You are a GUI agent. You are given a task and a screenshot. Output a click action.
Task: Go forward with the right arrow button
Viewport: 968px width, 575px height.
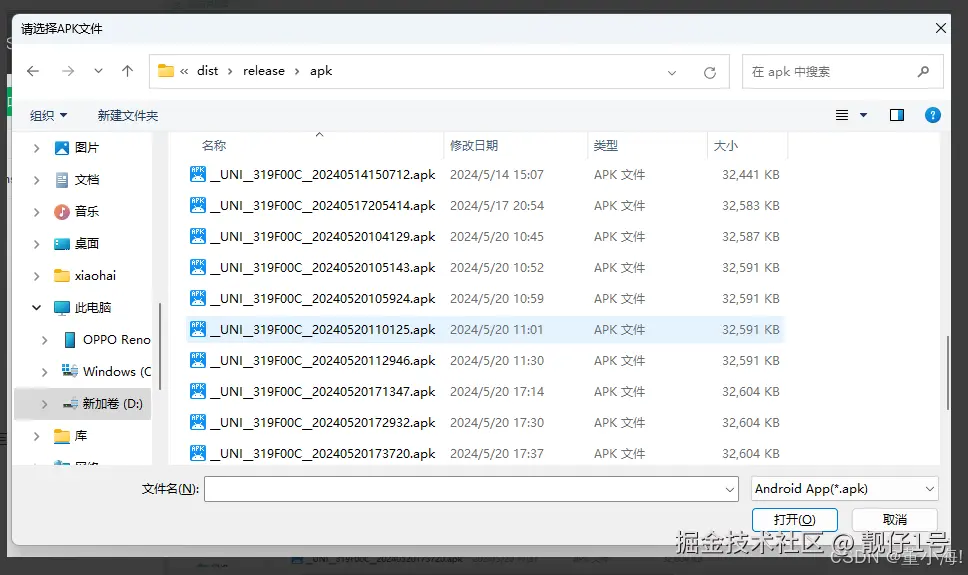[x=68, y=71]
